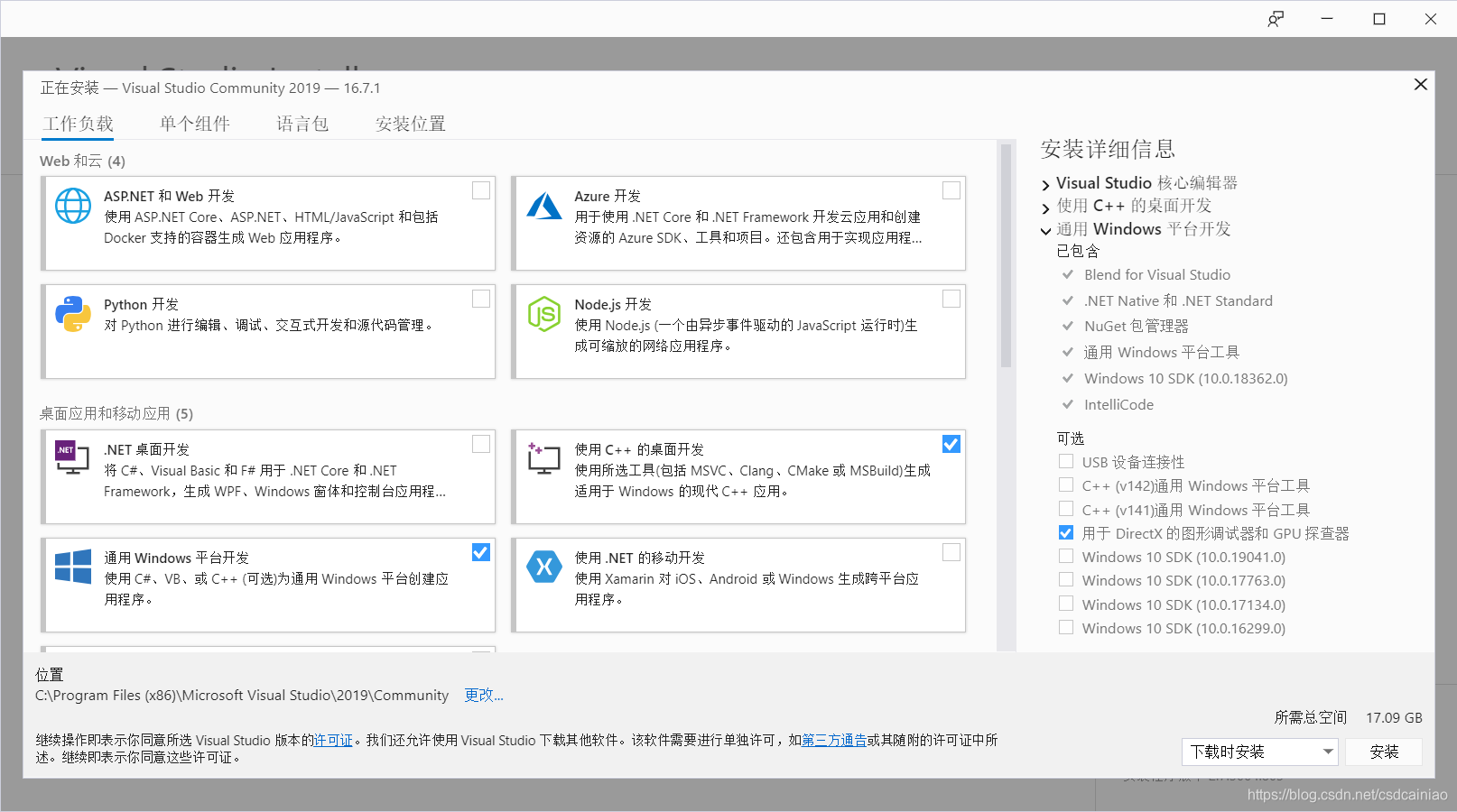Click the workloads list vertical scrollbar
Viewport: 1457px width, 812px height.
pos(1007,255)
